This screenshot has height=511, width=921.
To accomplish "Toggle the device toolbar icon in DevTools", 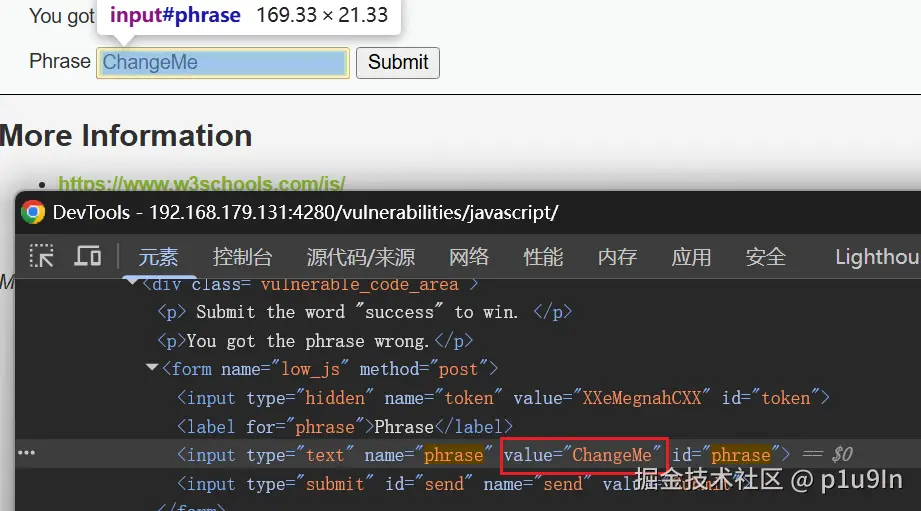I will pos(88,256).
